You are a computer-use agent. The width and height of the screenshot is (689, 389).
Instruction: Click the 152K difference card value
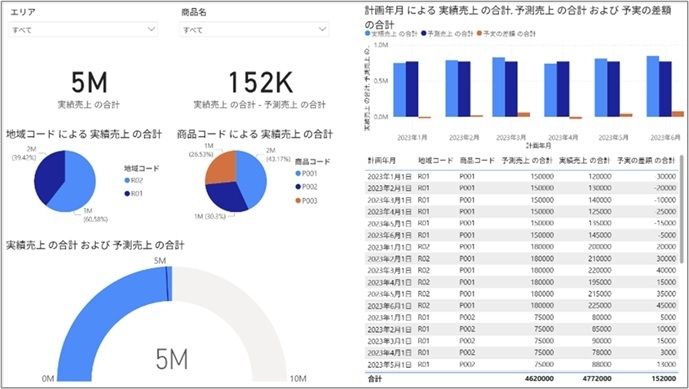pyautogui.click(x=260, y=82)
